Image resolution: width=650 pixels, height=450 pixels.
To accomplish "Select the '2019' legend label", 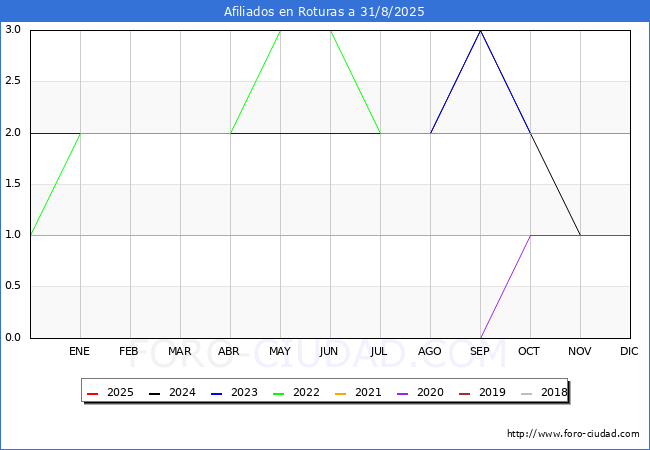I will click(492, 392).
